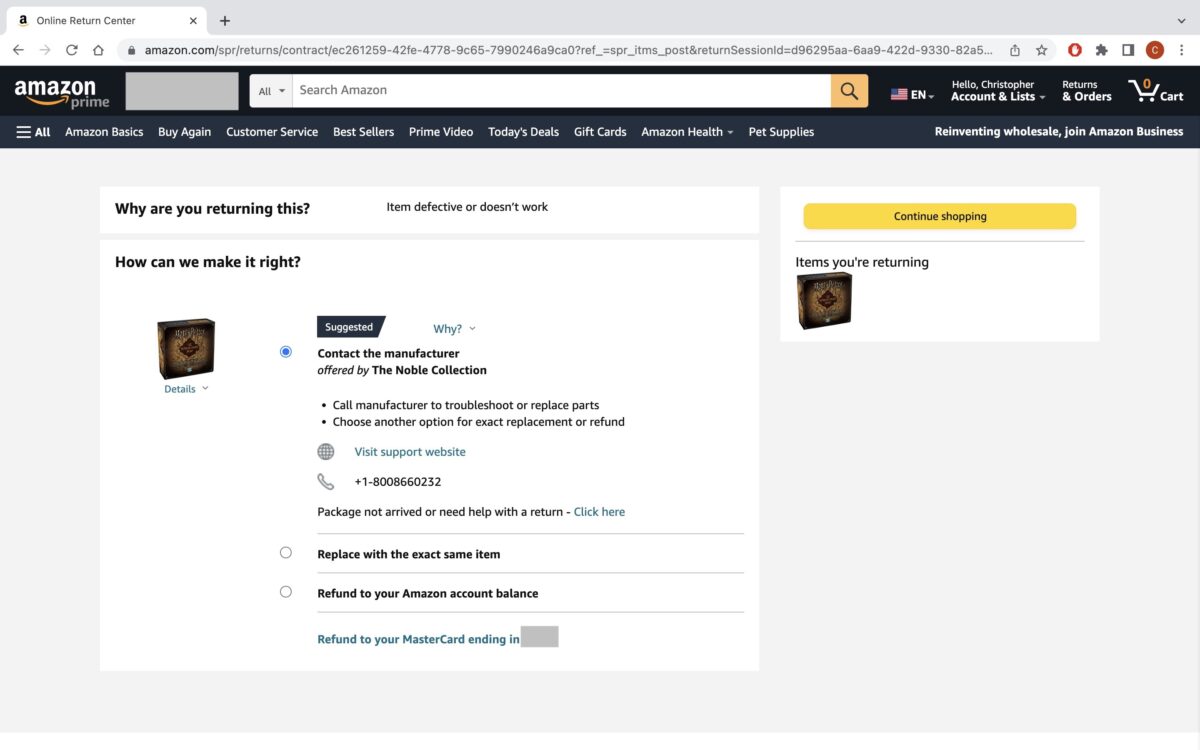
Task: Open a new browser tab
Action: coord(225,20)
